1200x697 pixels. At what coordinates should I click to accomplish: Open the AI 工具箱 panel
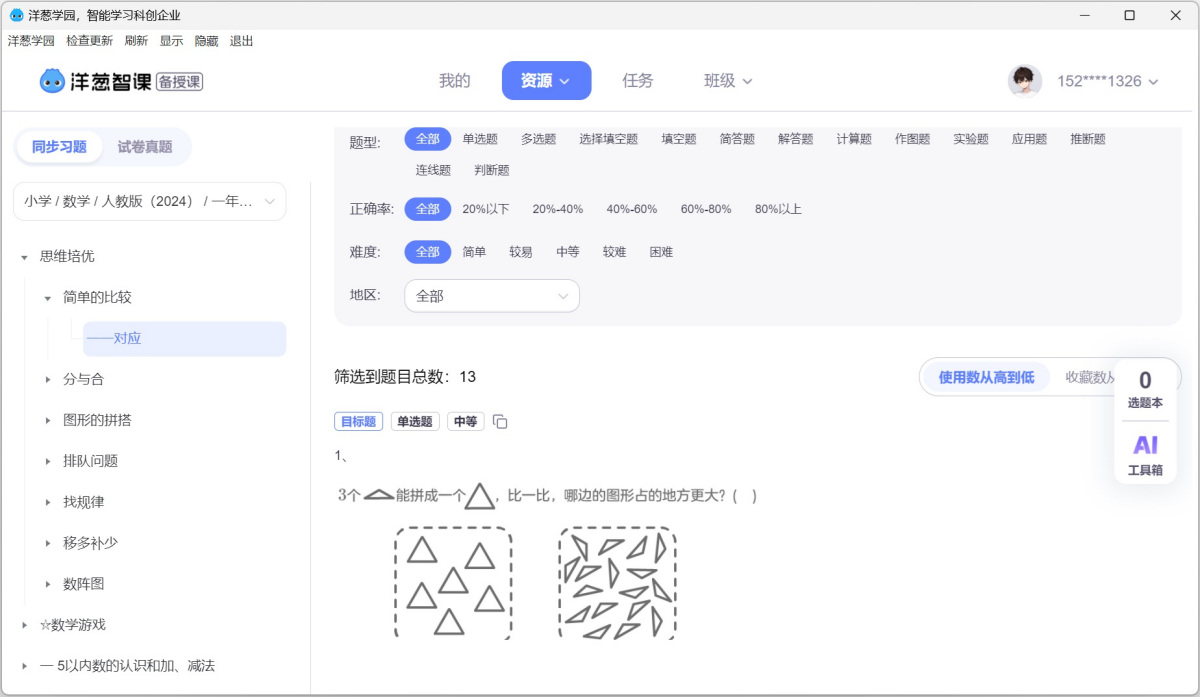tap(1145, 457)
